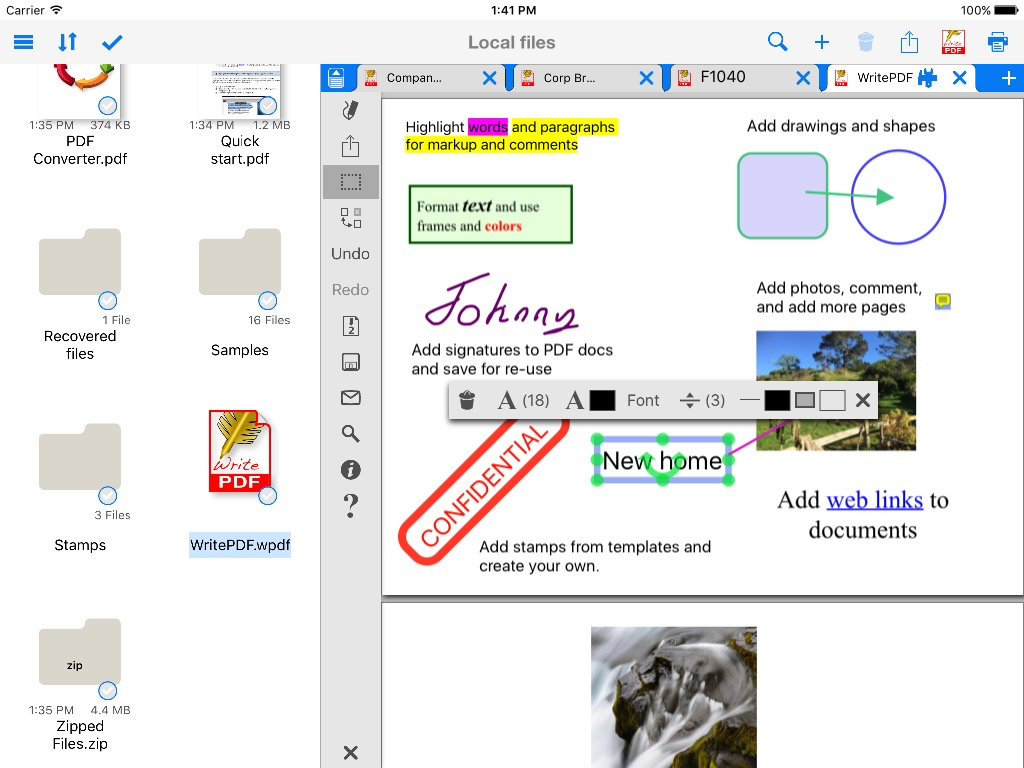Tap the export icon in editor sidebar
The image size is (1024, 768).
(350, 146)
